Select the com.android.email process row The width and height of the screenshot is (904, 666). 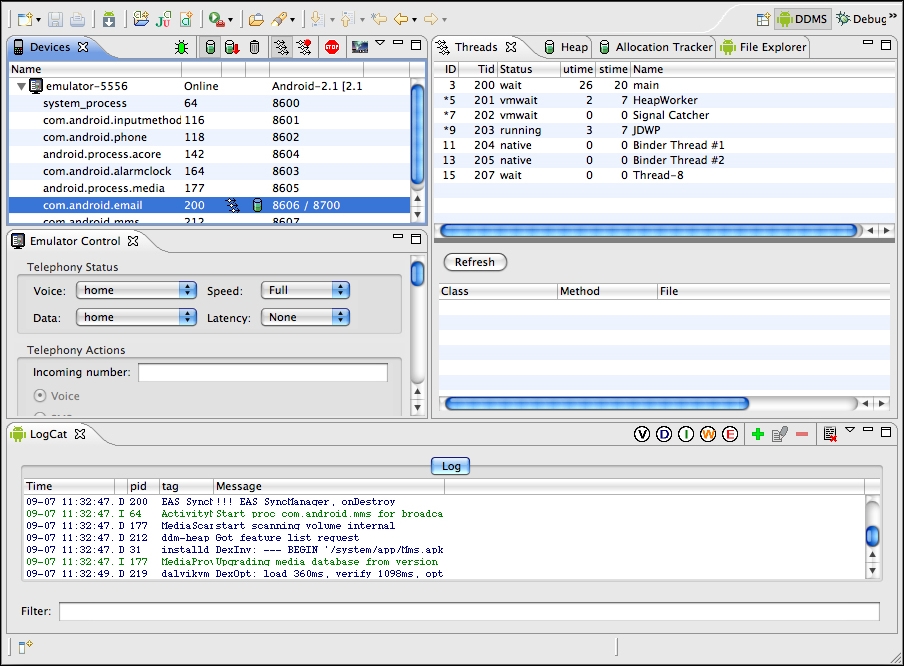click(209, 205)
